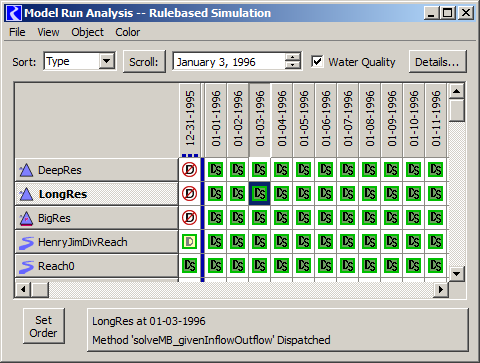Click the 01-07-1996 column header

pyautogui.click(x=348, y=120)
